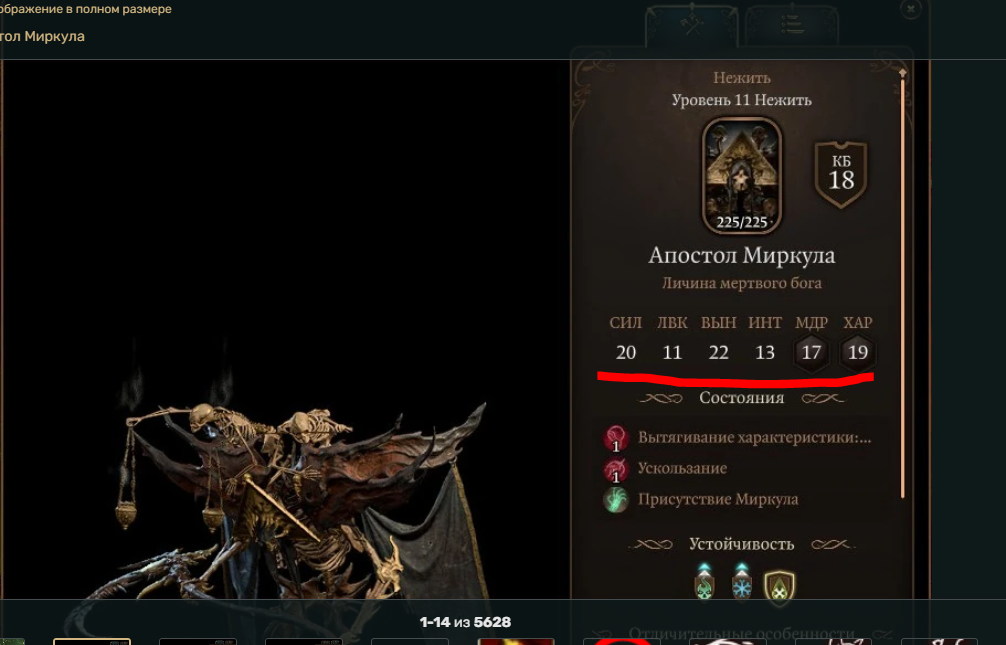The height and width of the screenshot is (645, 1006).
Task: Click the ХАР 19 saving throw hexagon
Action: tap(858, 352)
